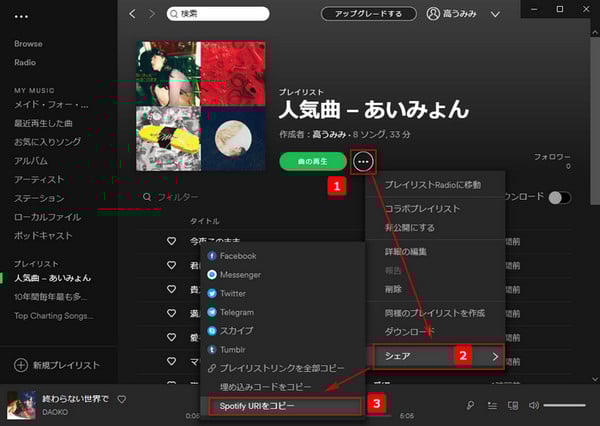
Task: Open ローカルファイル in the sidebar
Action: (47, 217)
